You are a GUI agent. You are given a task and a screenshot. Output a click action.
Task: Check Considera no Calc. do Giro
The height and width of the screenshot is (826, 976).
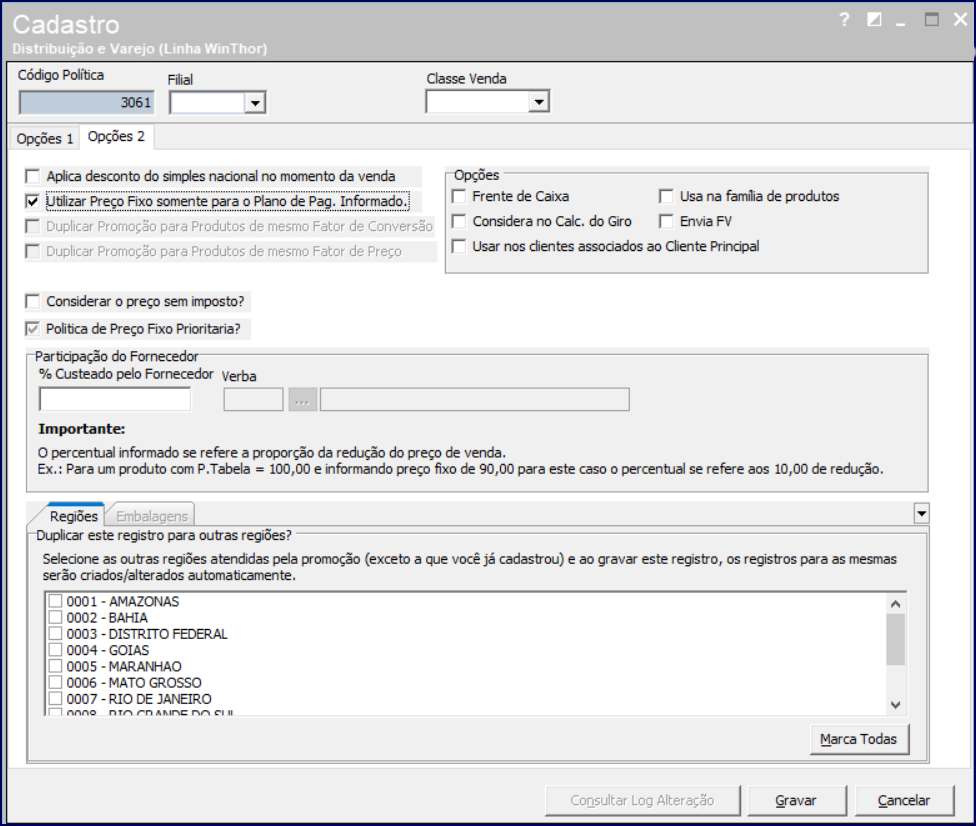pos(459,221)
